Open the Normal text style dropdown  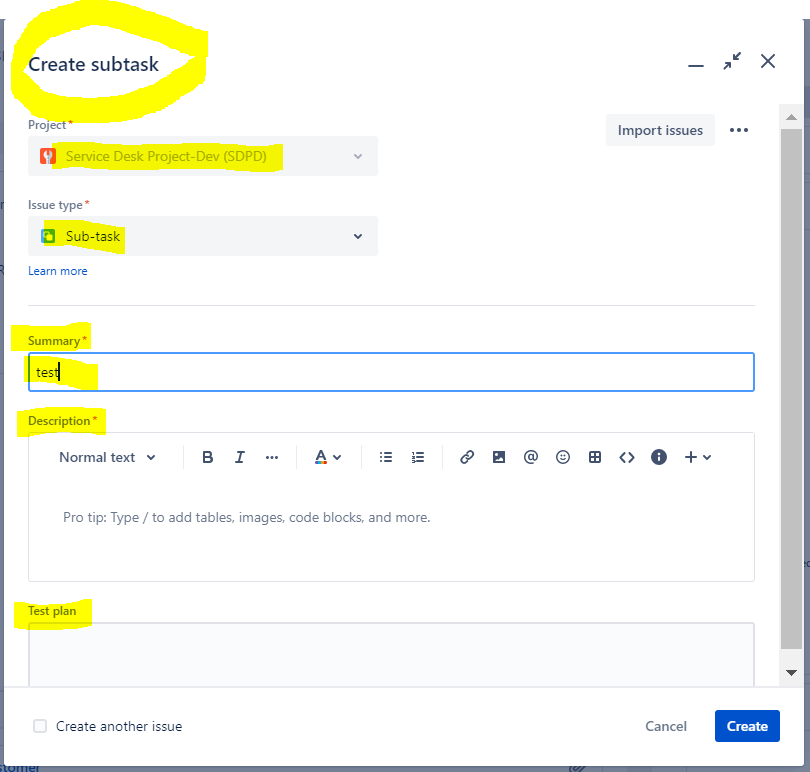point(107,457)
